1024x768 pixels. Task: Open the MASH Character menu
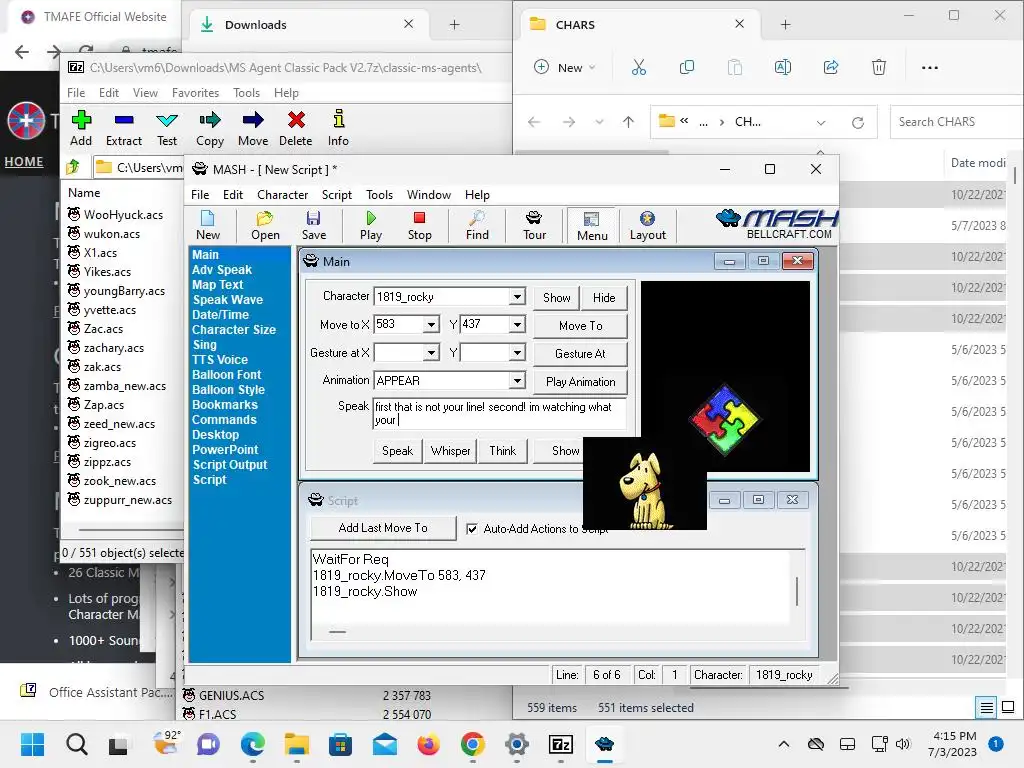(282, 195)
